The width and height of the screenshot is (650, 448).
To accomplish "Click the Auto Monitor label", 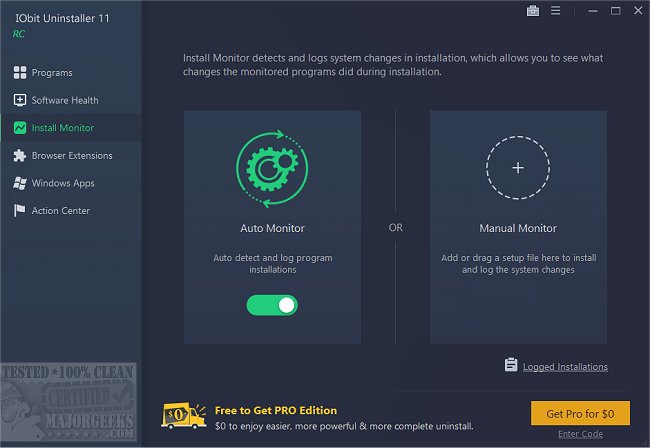I will click(x=272, y=228).
